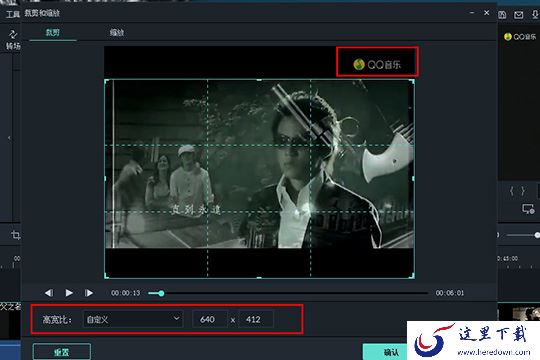Click the top-left crop corner handle
This screenshot has height=360, width=540.
pyautogui.click(x=107, y=81)
